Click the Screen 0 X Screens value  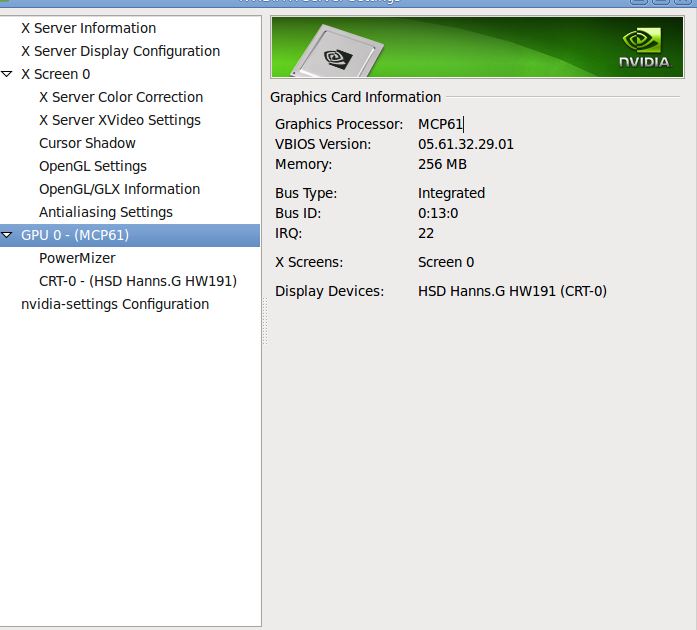(x=446, y=262)
